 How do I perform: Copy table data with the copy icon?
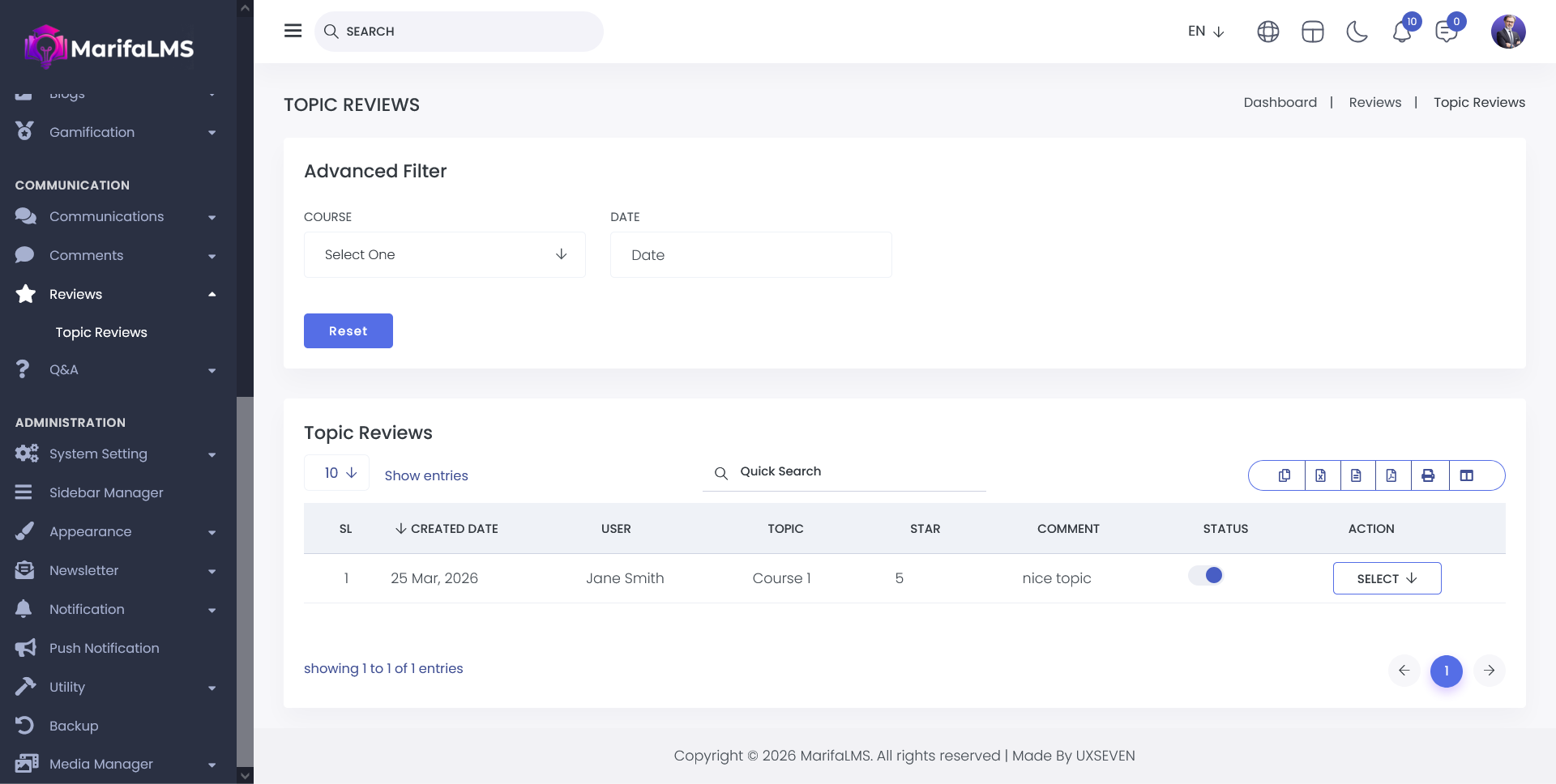(1285, 475)
